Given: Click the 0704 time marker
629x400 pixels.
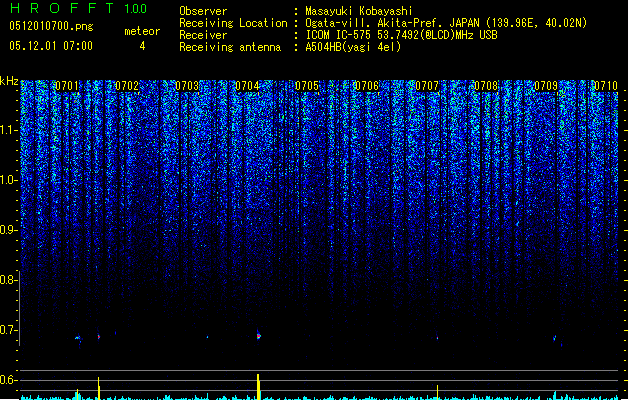Looking at the screenshot, I should click(x=247, y=86).
